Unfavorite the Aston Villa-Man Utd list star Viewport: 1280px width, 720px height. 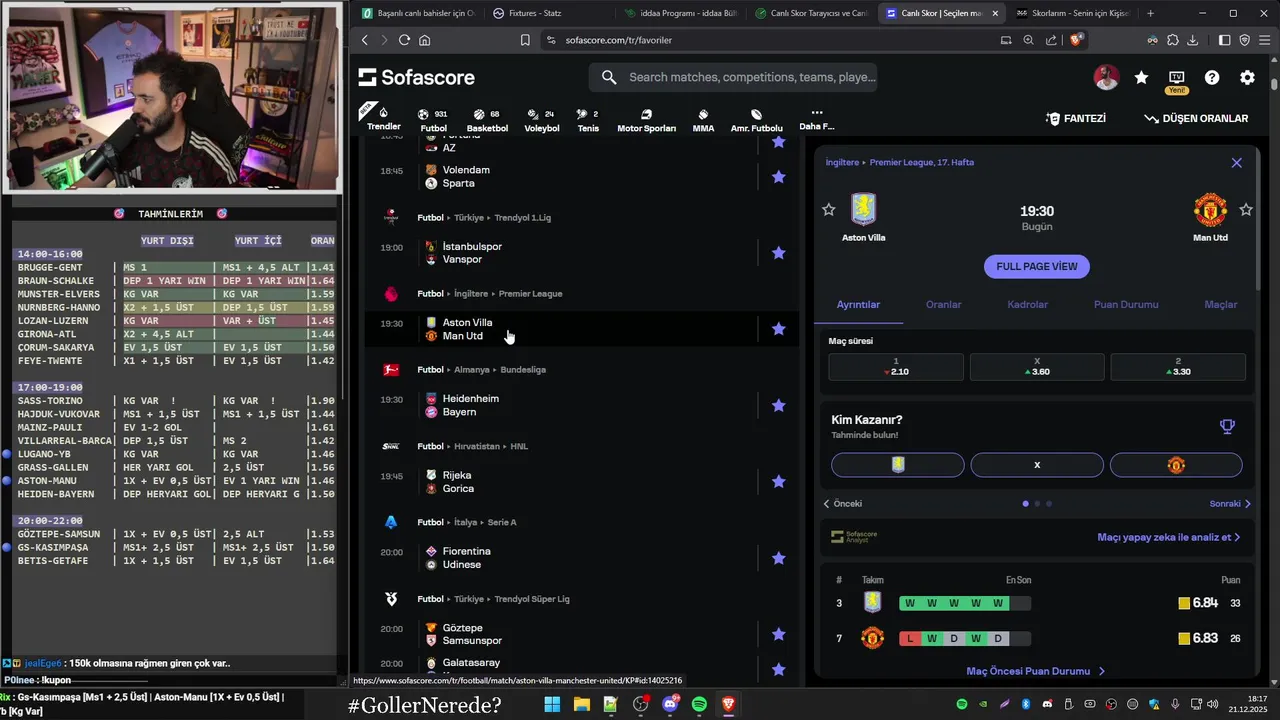click(779, 329)
